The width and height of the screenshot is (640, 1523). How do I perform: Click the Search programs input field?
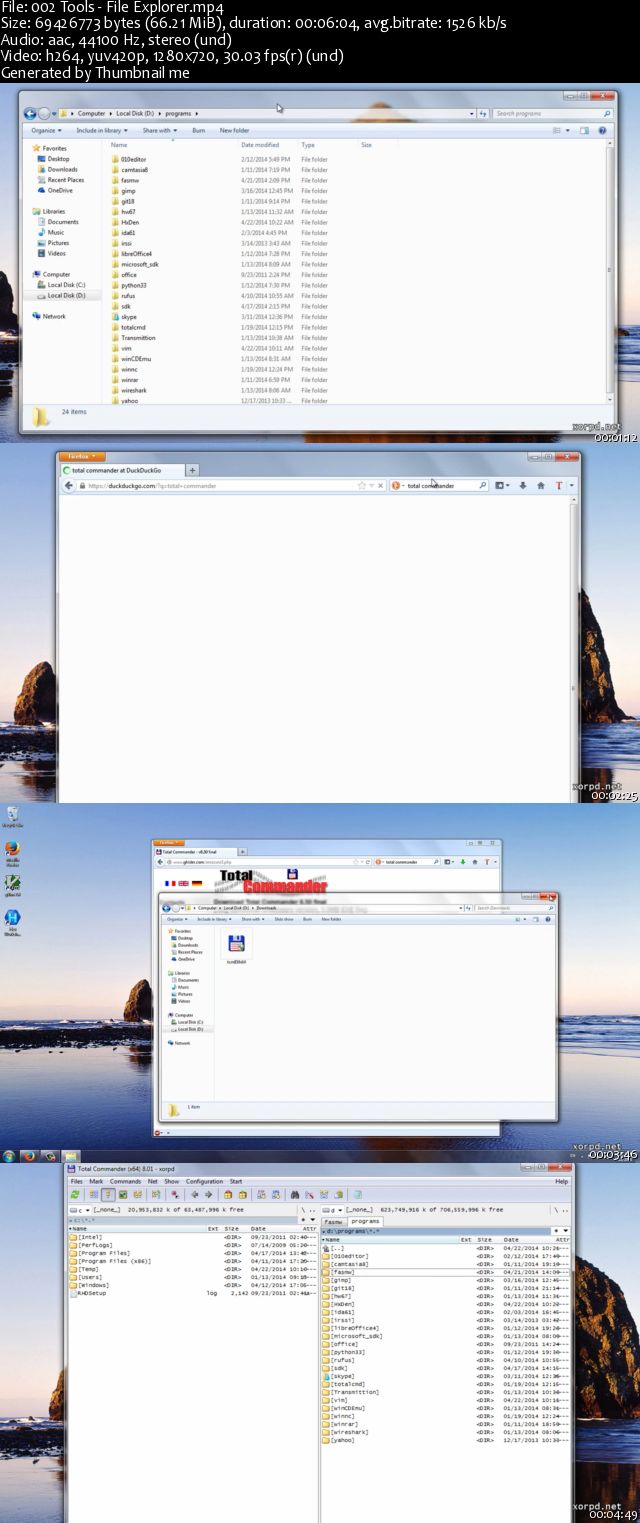[550, 114]
